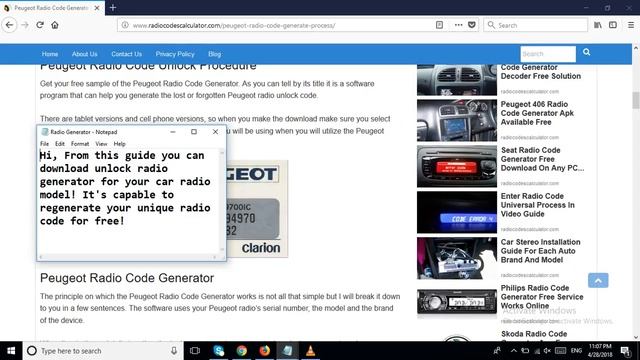
Task: Click the volume icon in system tray
Action: point(547,351)
